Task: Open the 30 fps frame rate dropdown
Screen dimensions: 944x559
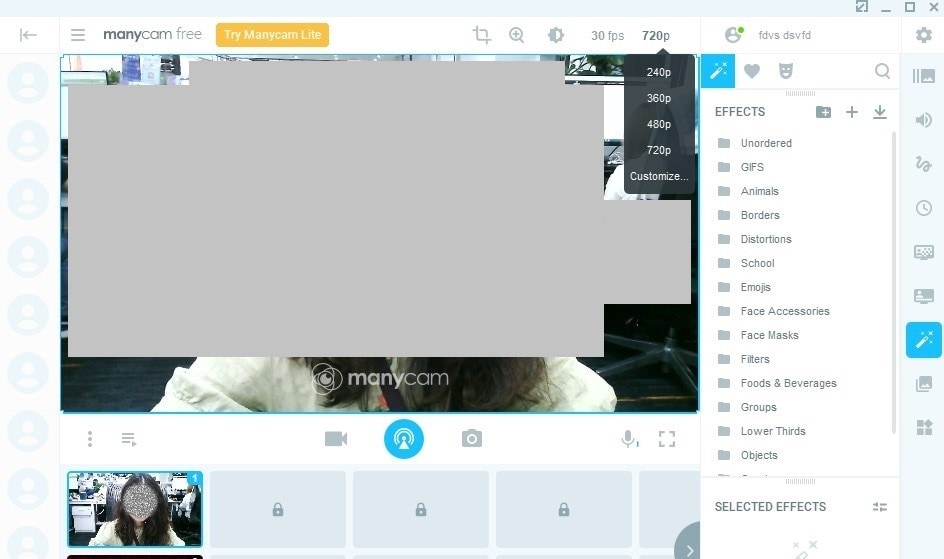Action: tap(607, 36)
